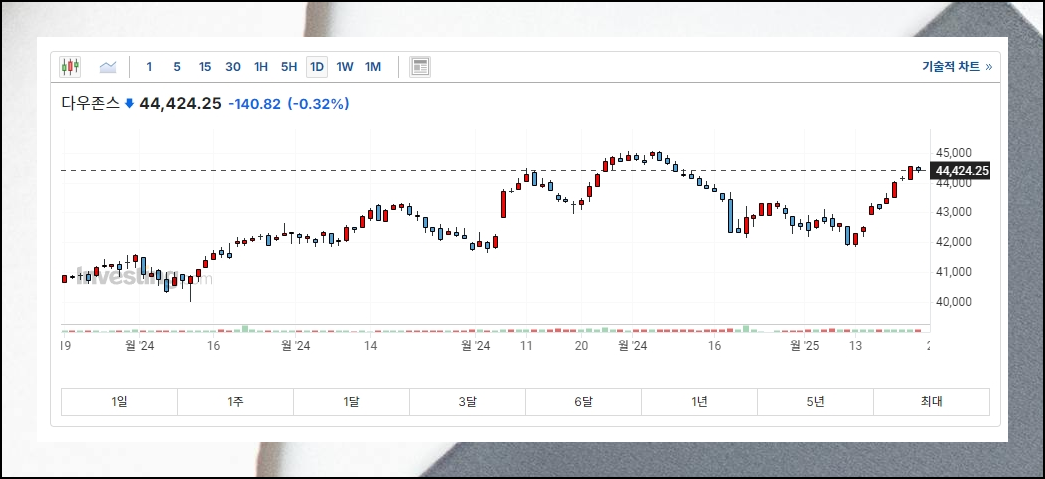
Task: Switch to the 1W interval
Action: coord(345,67)
